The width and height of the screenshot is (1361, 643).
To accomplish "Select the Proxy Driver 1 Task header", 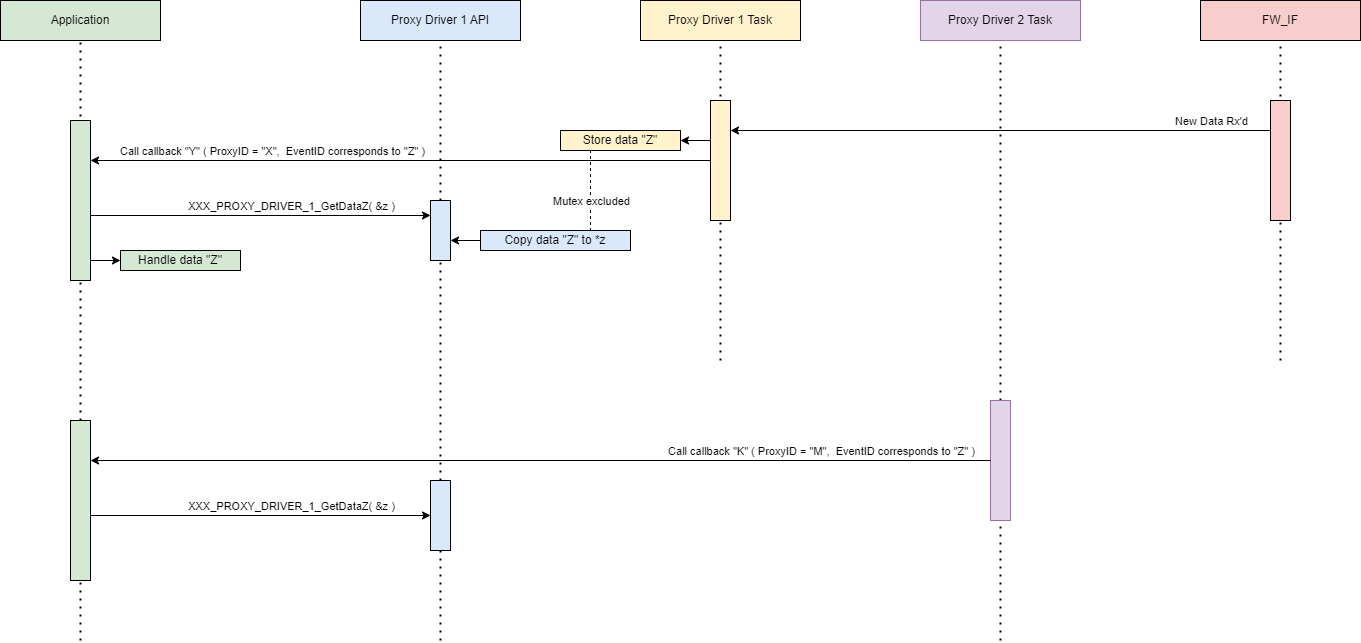I will [720, 20].
